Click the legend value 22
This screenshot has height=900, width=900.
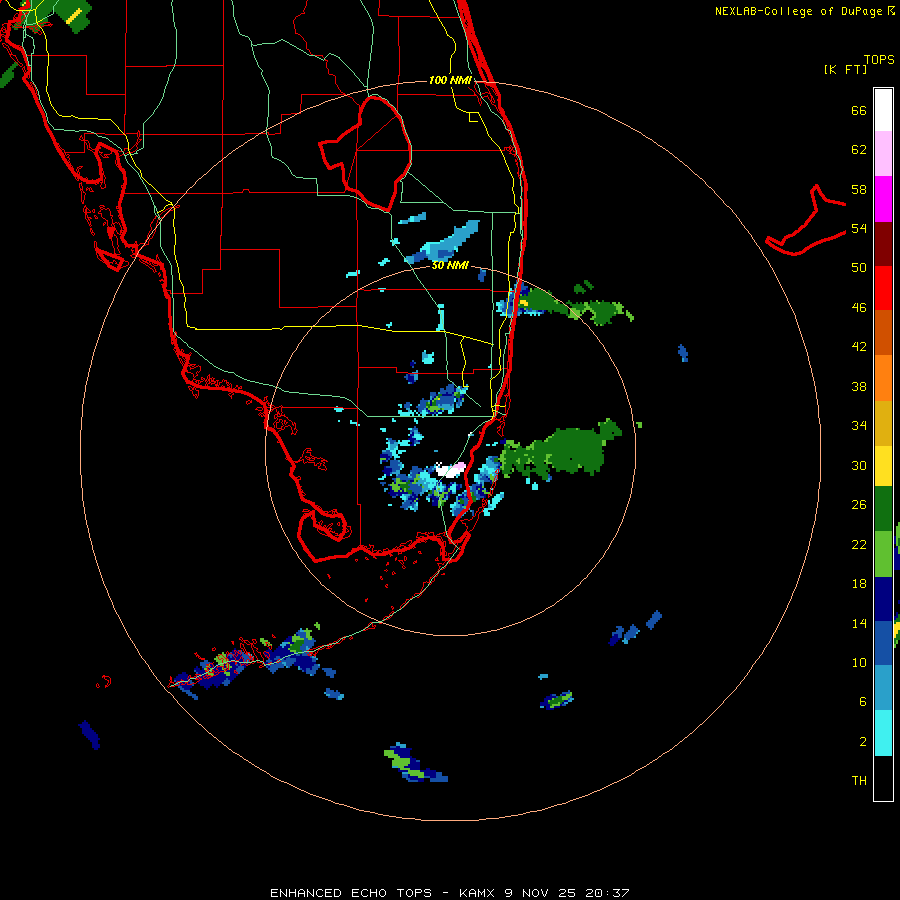tap(859, 544)
